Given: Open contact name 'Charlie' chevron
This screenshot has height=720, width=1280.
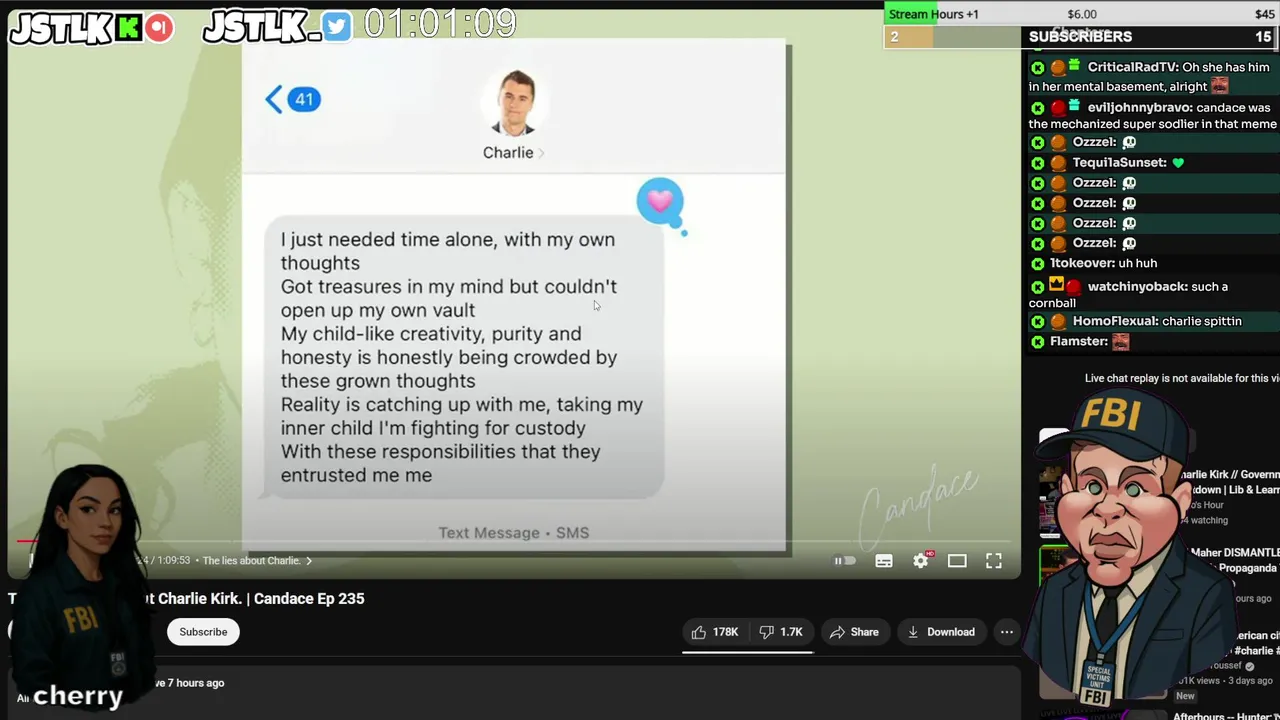Looking at the screenshot, I should pos(514,153).
